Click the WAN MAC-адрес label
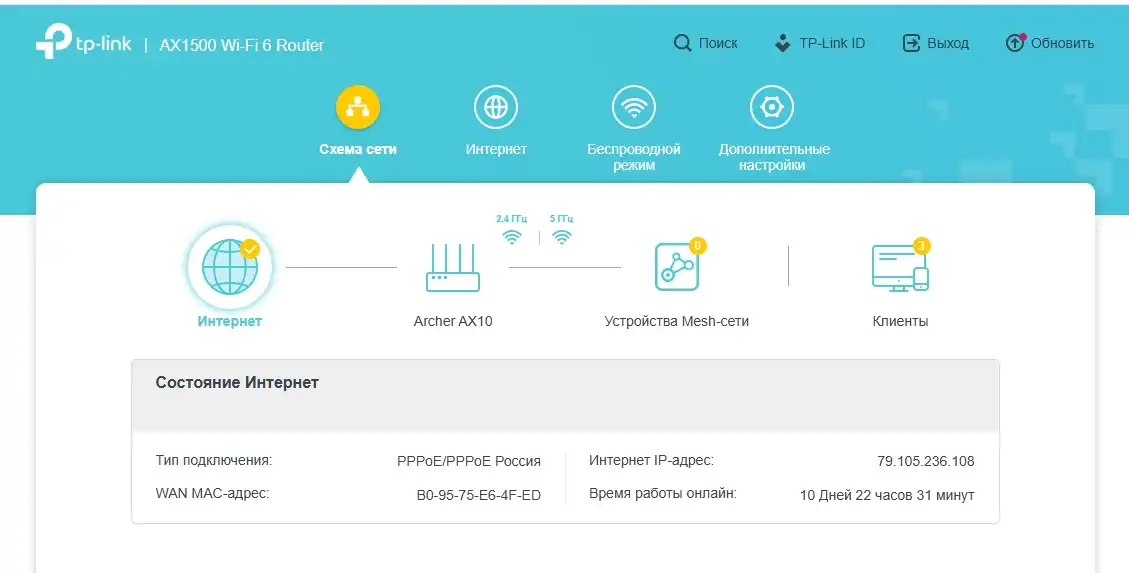 (212, 494)
